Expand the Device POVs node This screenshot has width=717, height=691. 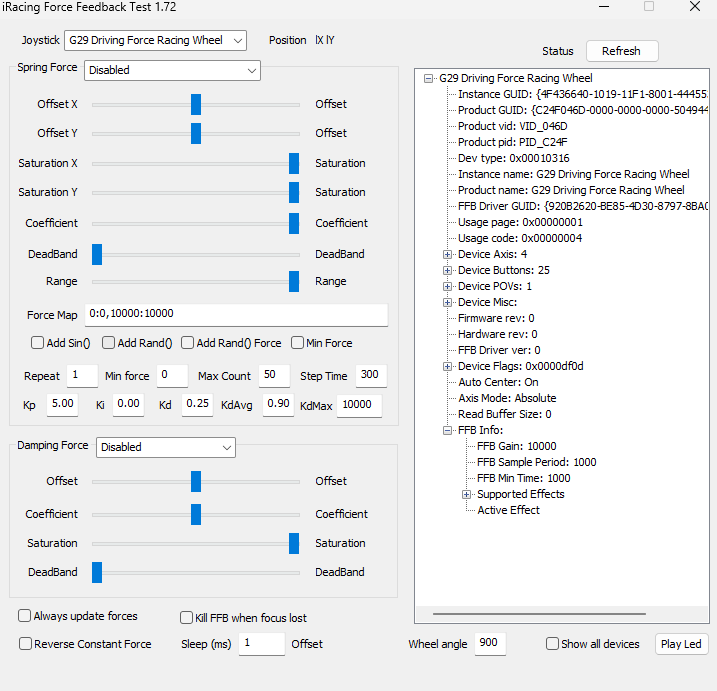coord(447,286)
